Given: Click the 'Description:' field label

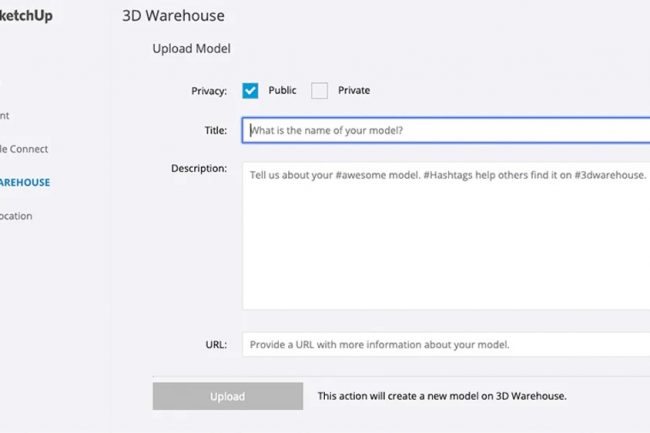Looking at the screenshot, I should tap(199, 167).
